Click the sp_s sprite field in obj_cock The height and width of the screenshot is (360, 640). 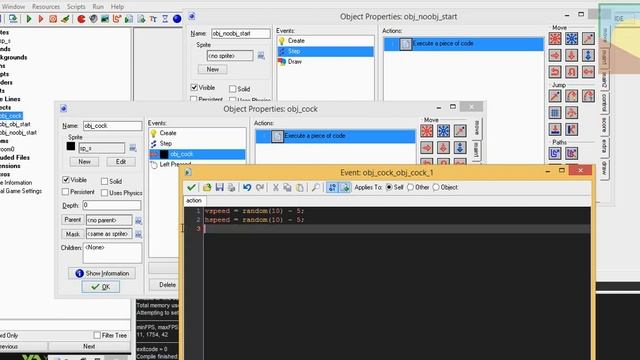(x=102, y=148)
